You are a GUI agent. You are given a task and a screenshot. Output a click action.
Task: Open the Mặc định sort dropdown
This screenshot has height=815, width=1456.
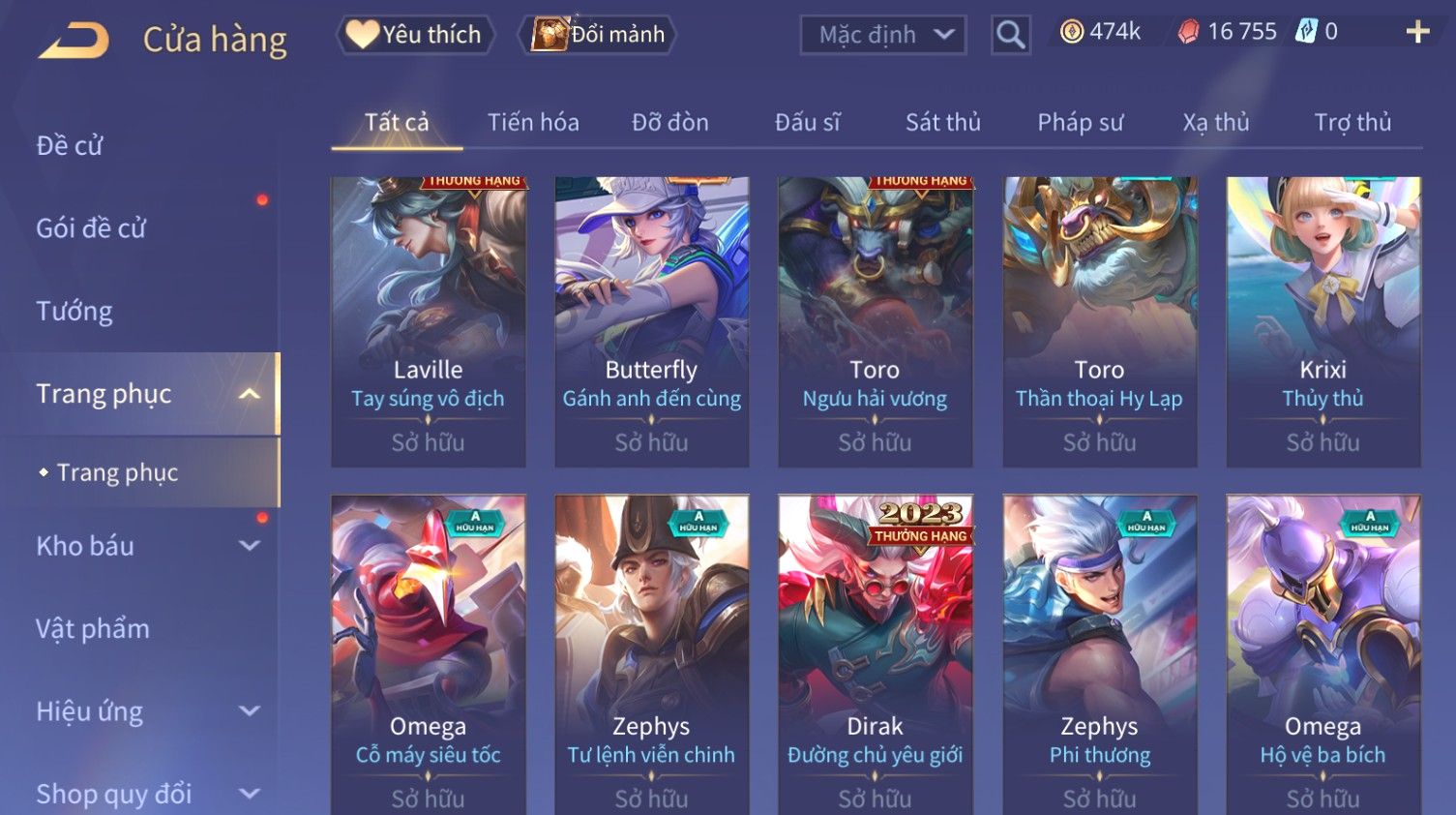point(883,35)
